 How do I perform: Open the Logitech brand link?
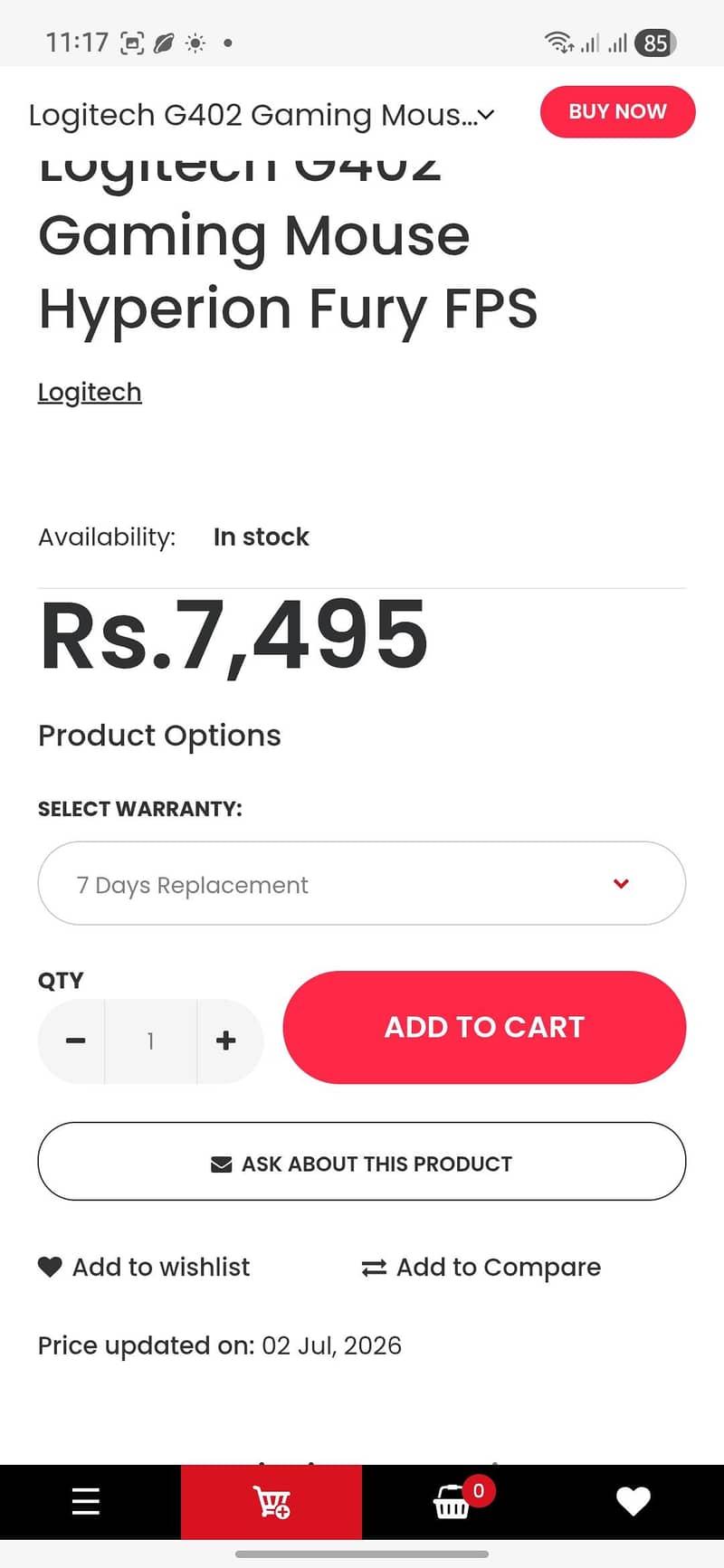point(90,392)
